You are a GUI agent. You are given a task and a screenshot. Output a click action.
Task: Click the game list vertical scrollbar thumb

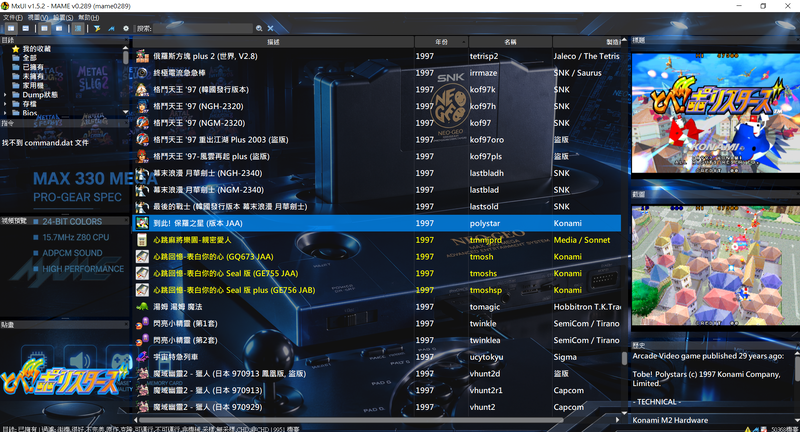[x=624, y=359]
